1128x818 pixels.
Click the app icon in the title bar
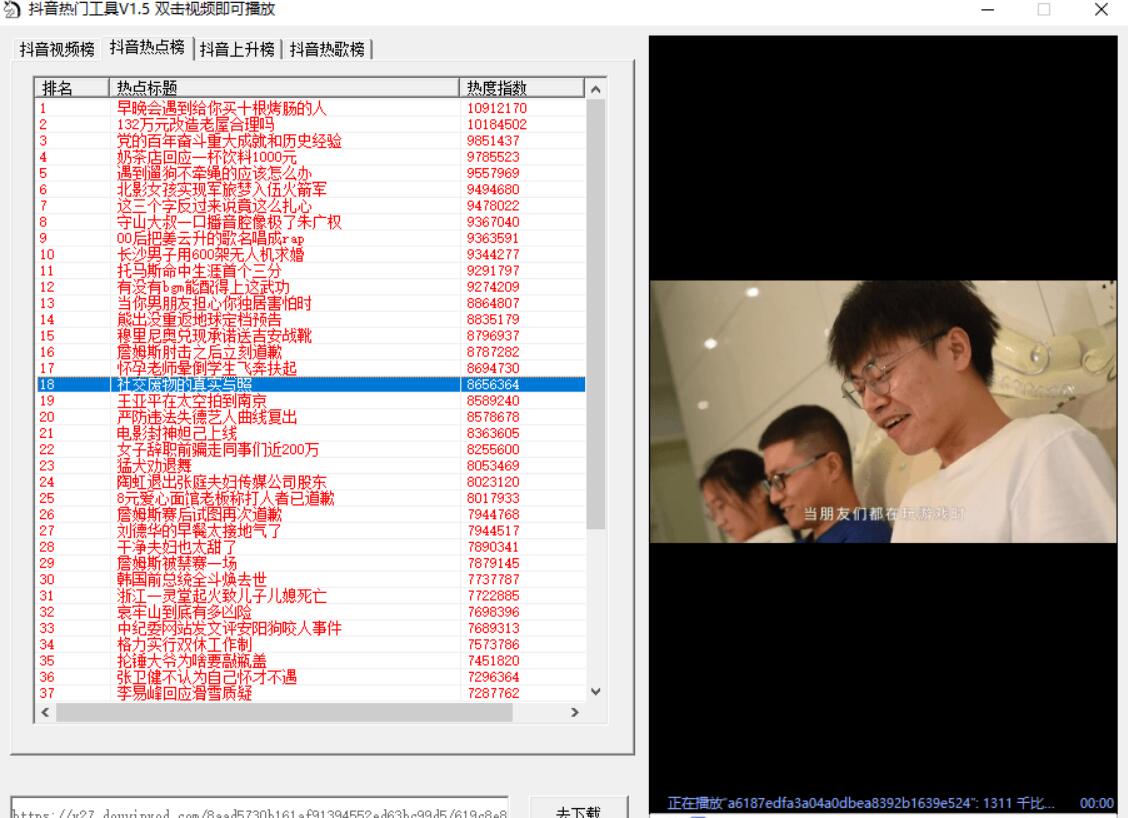click(12, 9)
